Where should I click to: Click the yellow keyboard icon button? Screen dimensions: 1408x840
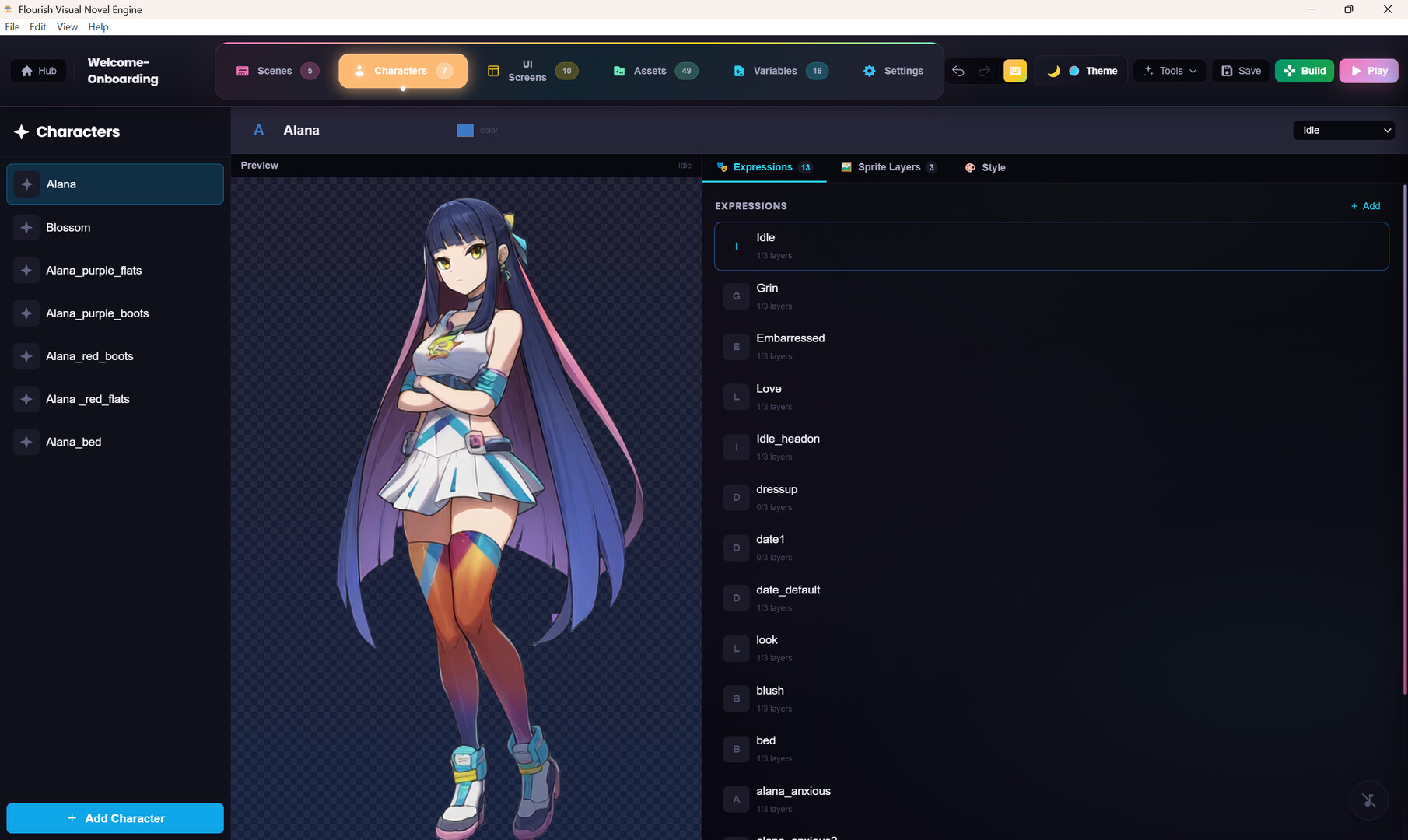(x=1015, y=71)
